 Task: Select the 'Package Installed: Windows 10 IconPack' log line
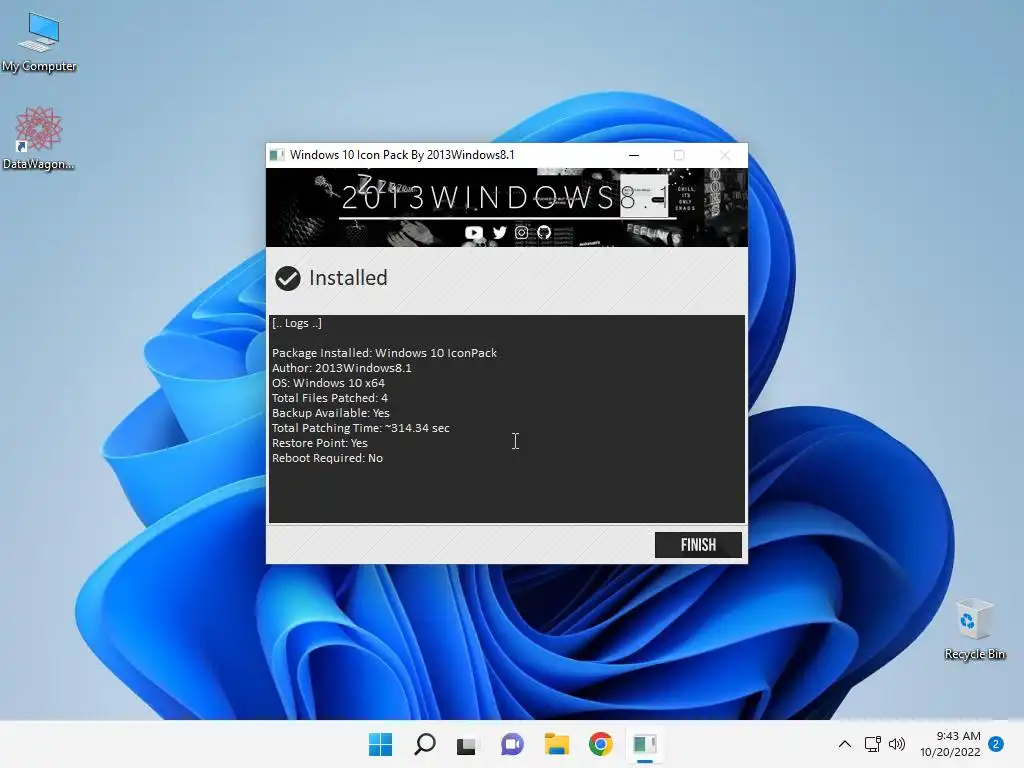(384, 353)
